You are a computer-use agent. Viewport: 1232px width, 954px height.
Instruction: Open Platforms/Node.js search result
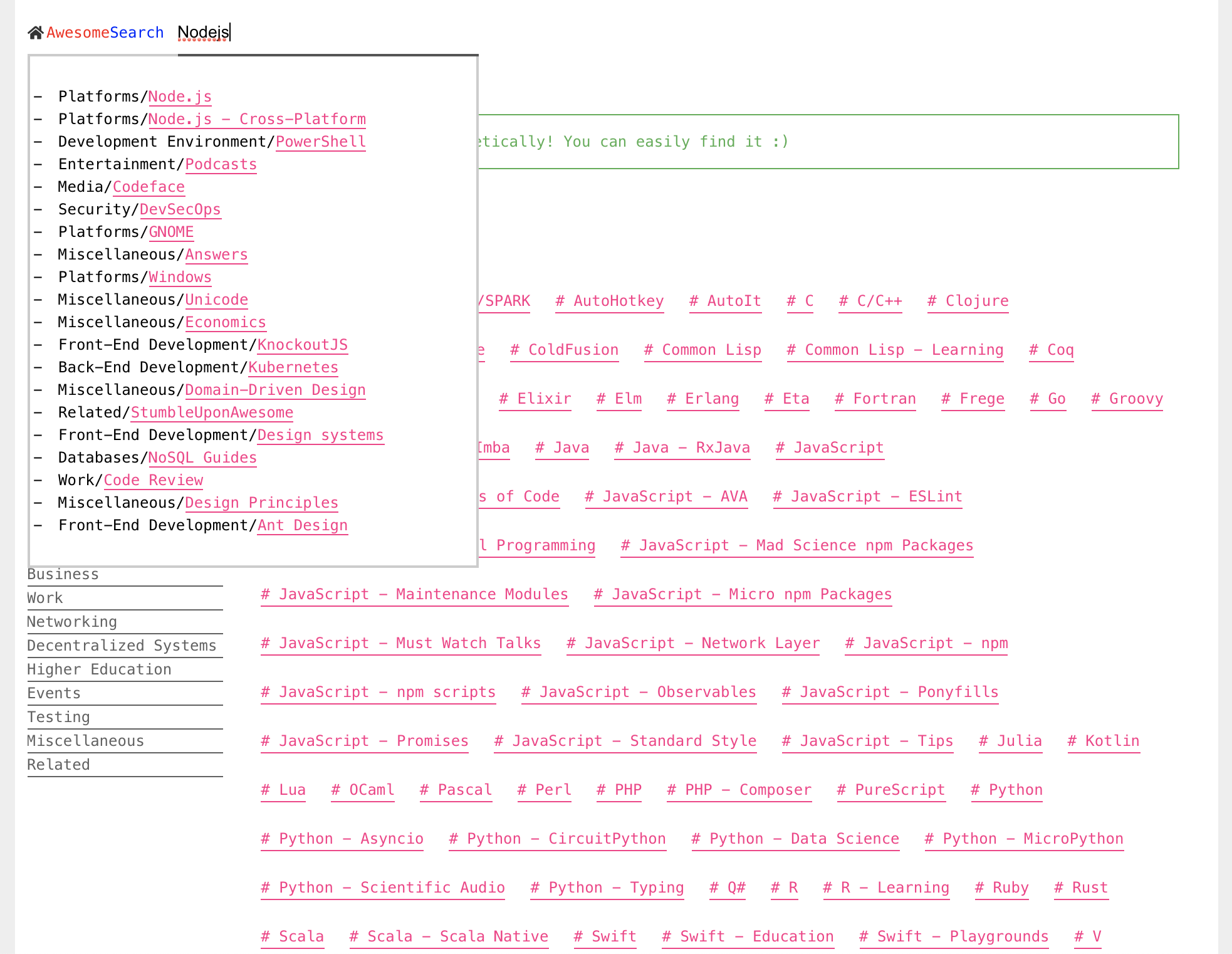[x=180, y=96]
